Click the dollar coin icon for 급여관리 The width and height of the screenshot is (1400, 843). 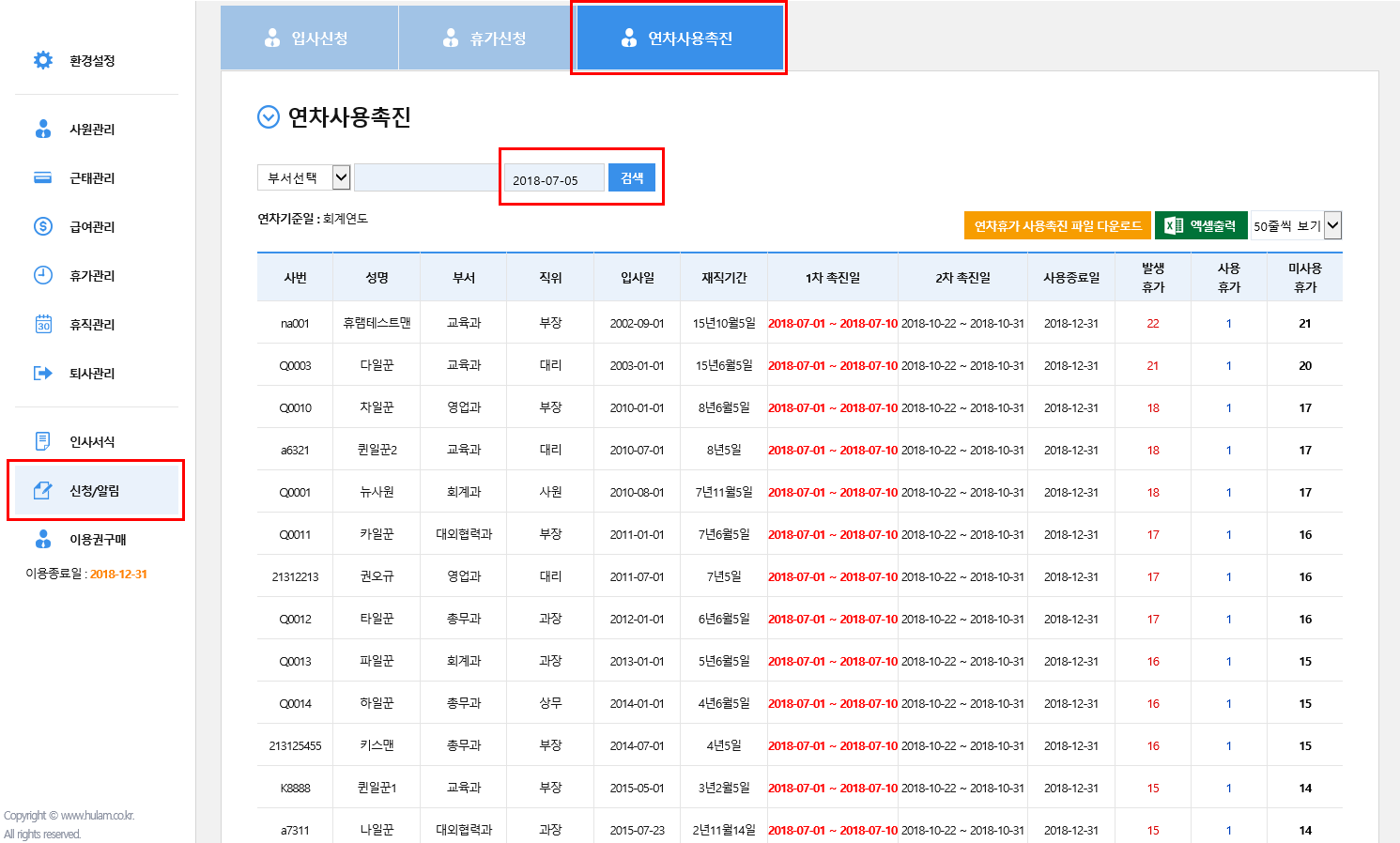pos(43,226)
